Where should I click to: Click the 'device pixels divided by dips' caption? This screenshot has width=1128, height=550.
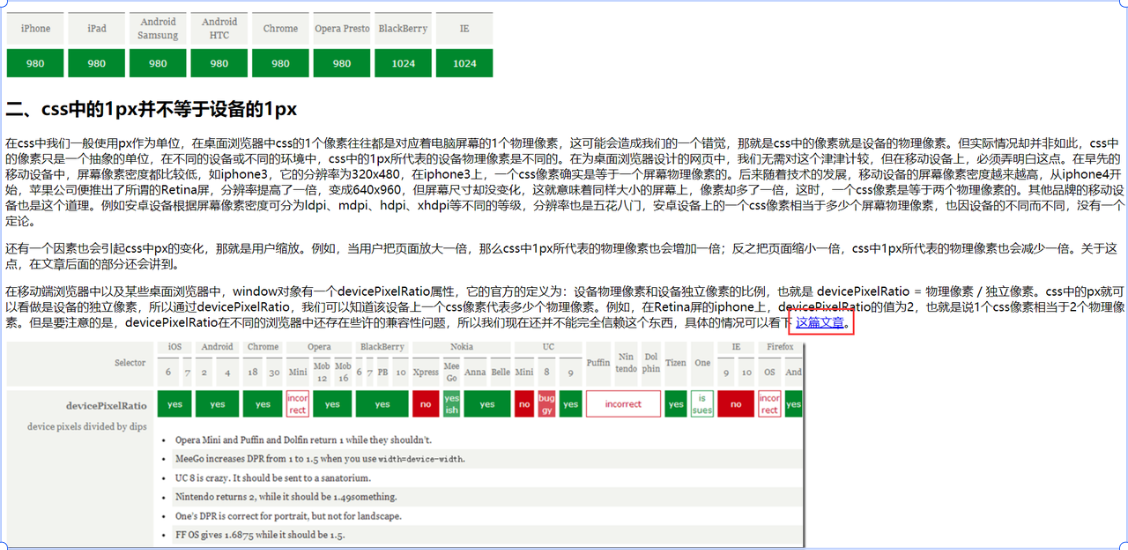click(x=87, y=426)
